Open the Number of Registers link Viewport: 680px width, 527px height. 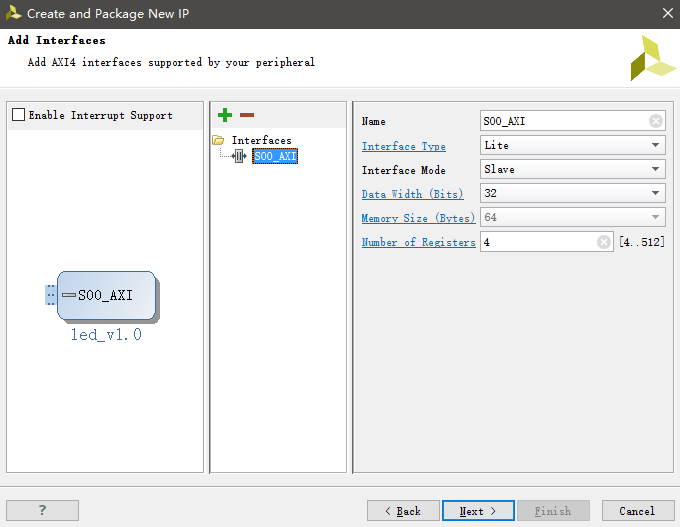418,242
